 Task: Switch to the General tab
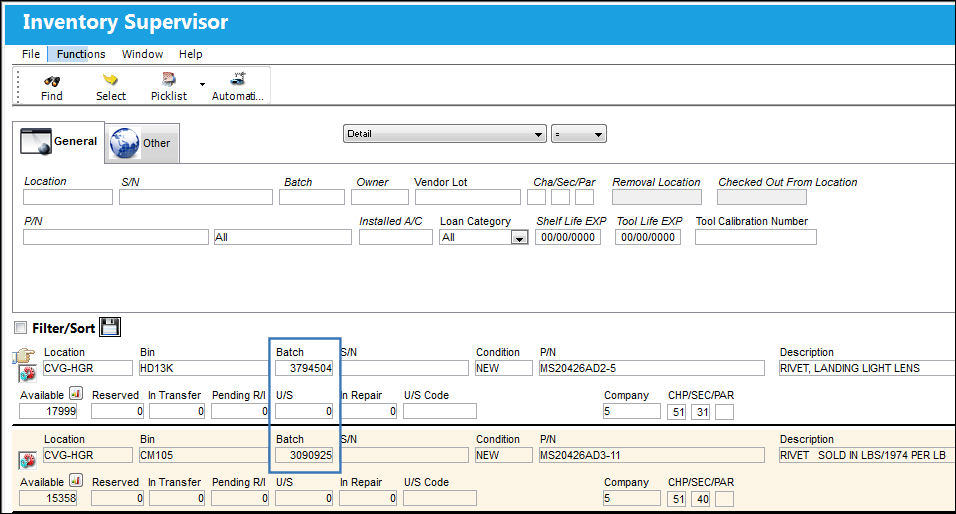(x=59, y=141)
